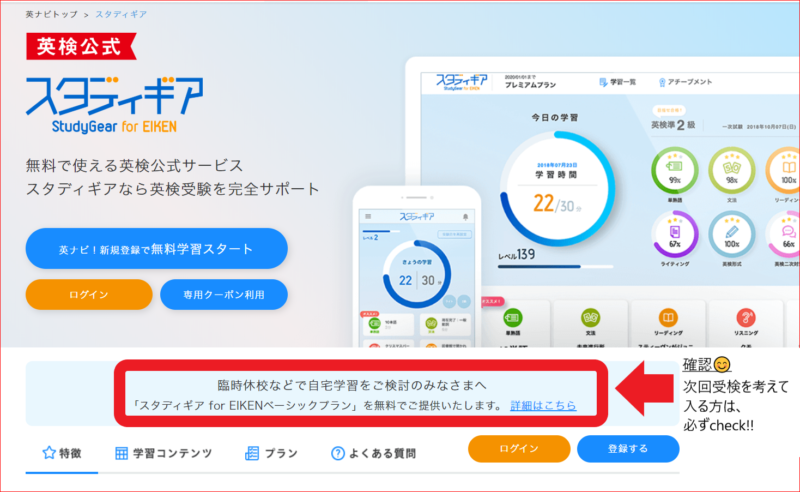The width and height of the screenshot is (800, 492).
Task: Click the green 単熟語 card icon in lower row
Action: coord(512,318)
